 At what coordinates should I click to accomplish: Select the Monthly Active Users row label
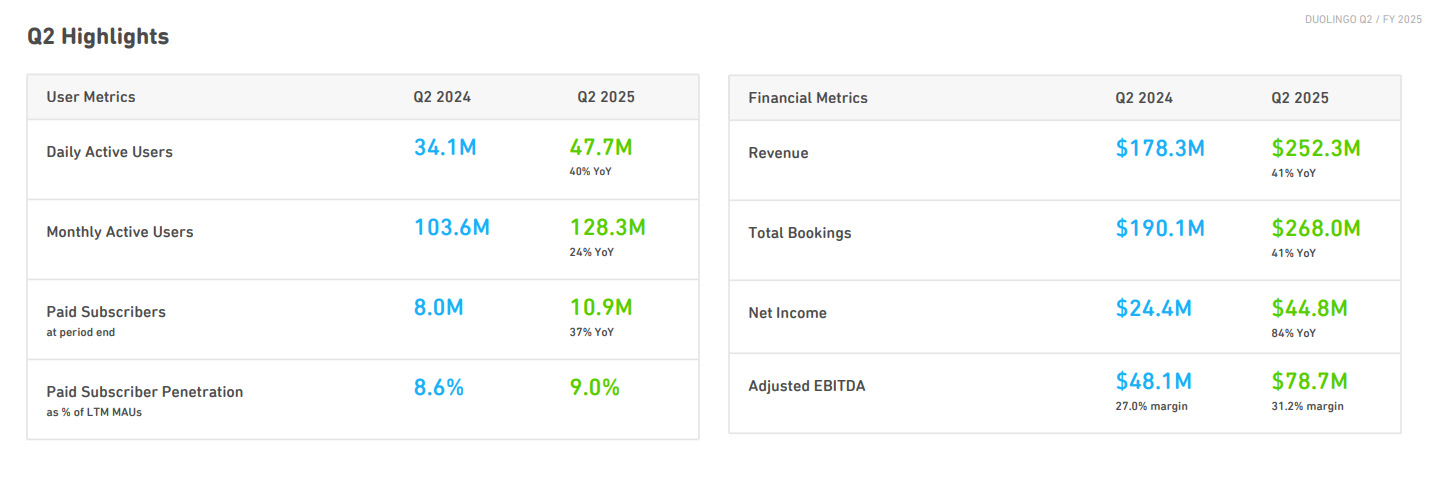[120, 232]
